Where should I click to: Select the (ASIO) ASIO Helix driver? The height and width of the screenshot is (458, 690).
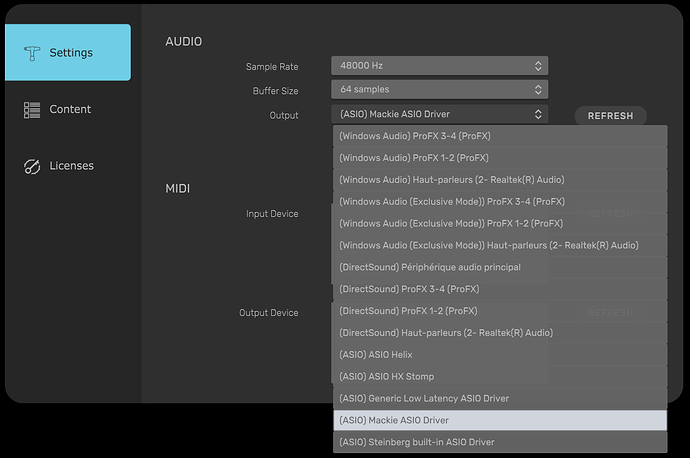(499, 355)
